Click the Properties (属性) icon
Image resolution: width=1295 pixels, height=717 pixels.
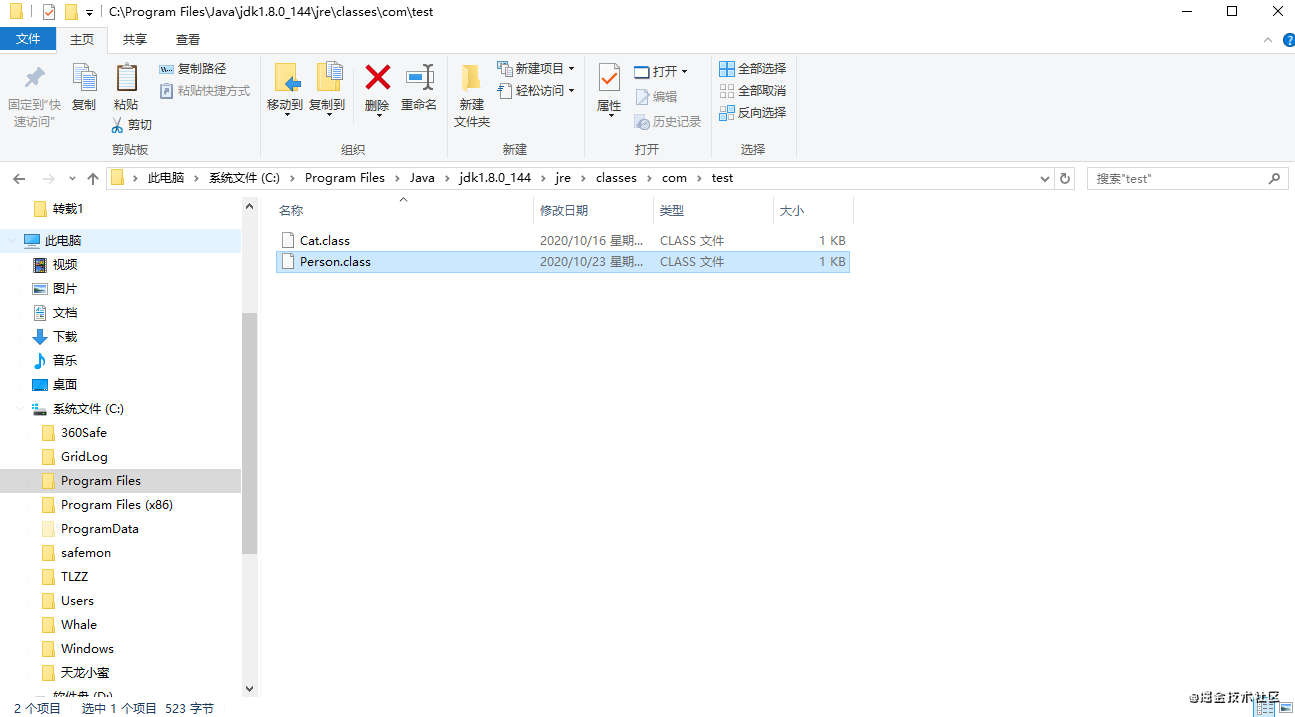pyautogui.click(x=609, y=78)
